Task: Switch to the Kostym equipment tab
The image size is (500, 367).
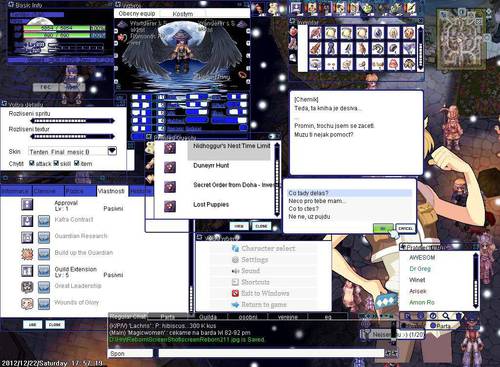Action: tap(183, 14)
